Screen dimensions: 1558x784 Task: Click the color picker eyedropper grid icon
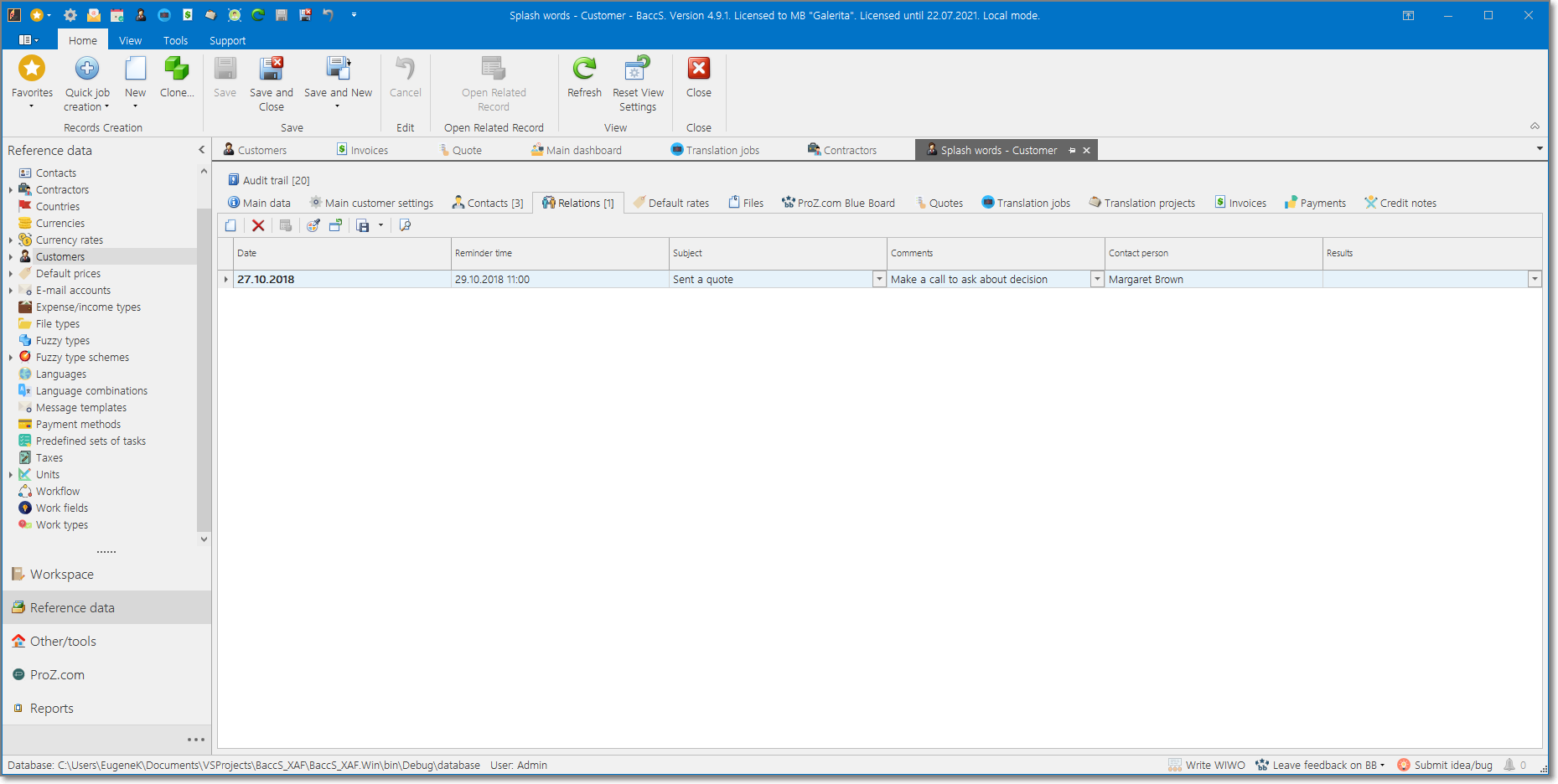(313, 225)
